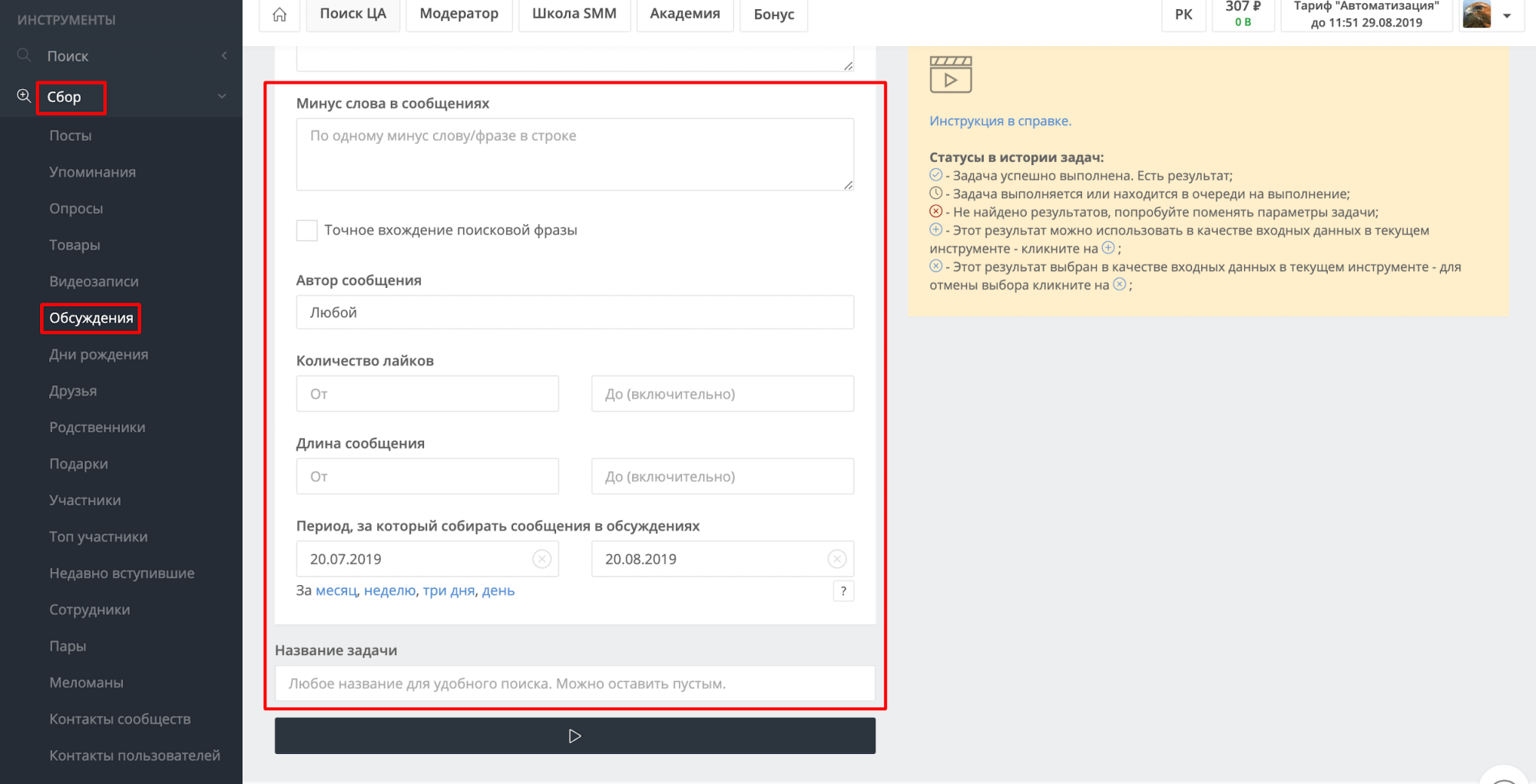Open the account dropdown next to the avatar
This screenshot has width=1536, height=784.
click(1507, 15)
